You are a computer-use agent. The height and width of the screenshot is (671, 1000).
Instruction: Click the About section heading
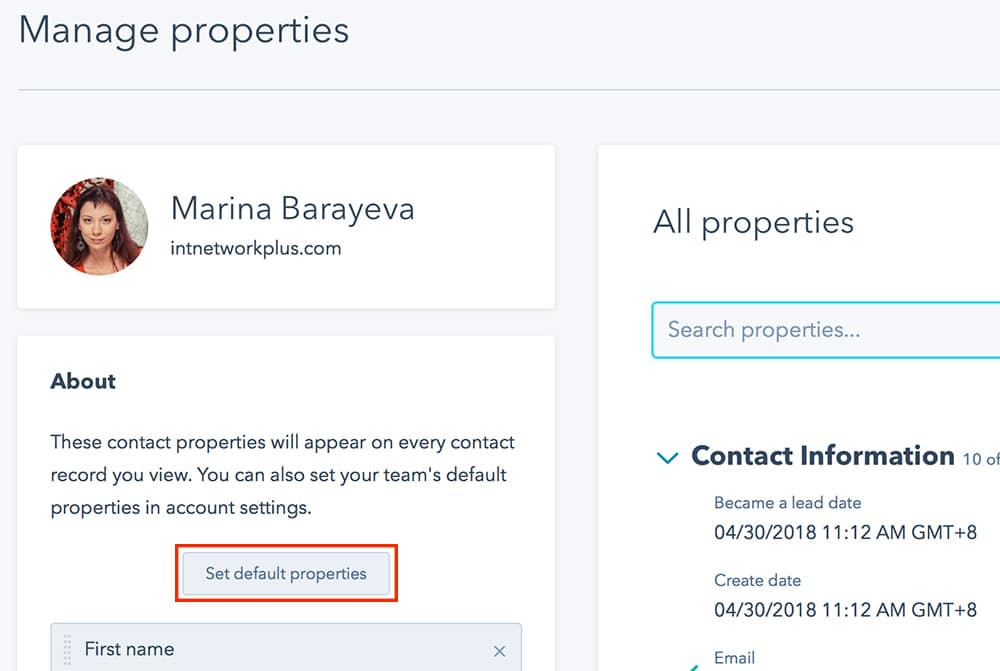tap(83, 381)
